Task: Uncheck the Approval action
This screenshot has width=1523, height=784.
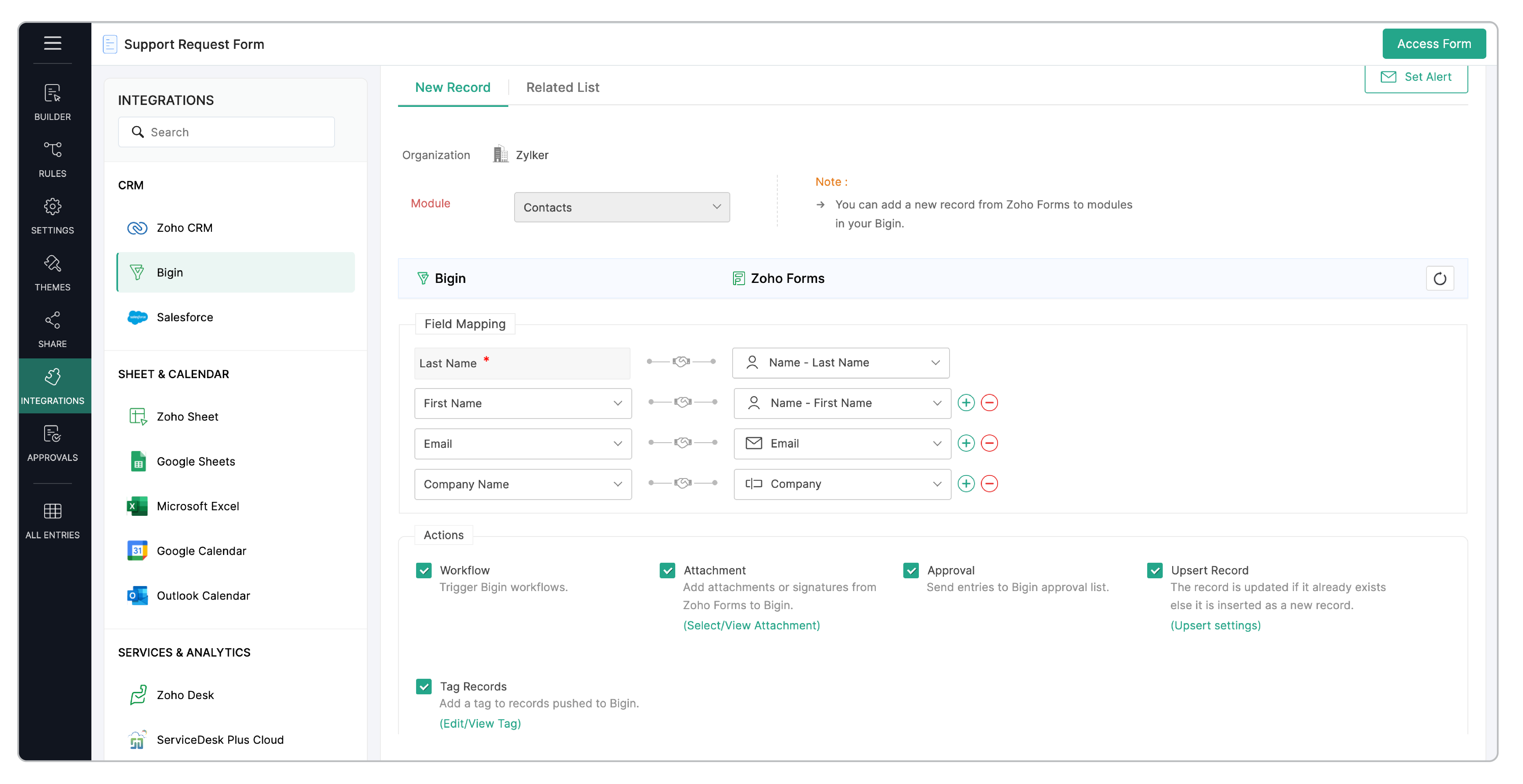Action: [911, 570]
